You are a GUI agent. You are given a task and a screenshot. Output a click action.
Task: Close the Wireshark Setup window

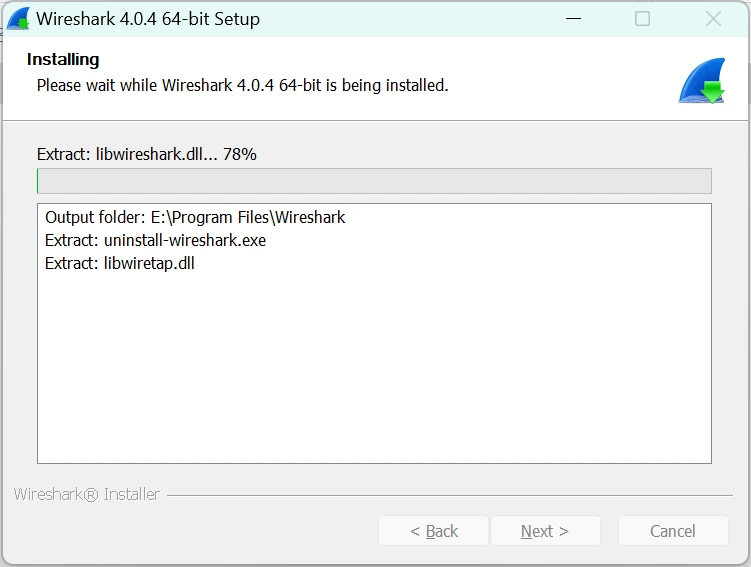pyautogui.click(x=713, y=19)
